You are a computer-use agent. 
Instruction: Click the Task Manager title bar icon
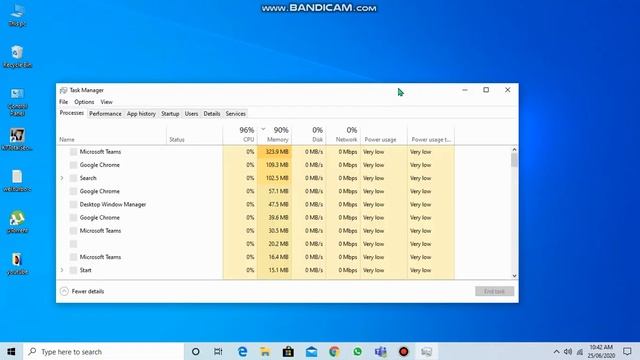pos(63,90)
